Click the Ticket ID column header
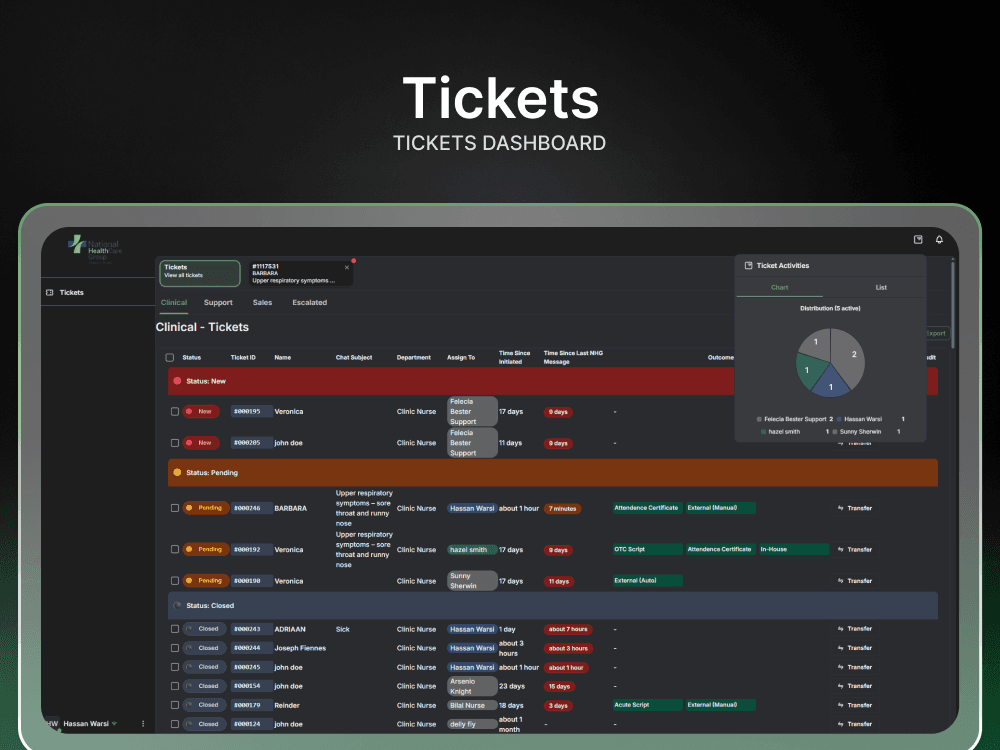The image size is (1000, 750). pyautogui.click(x=243, y=358)
